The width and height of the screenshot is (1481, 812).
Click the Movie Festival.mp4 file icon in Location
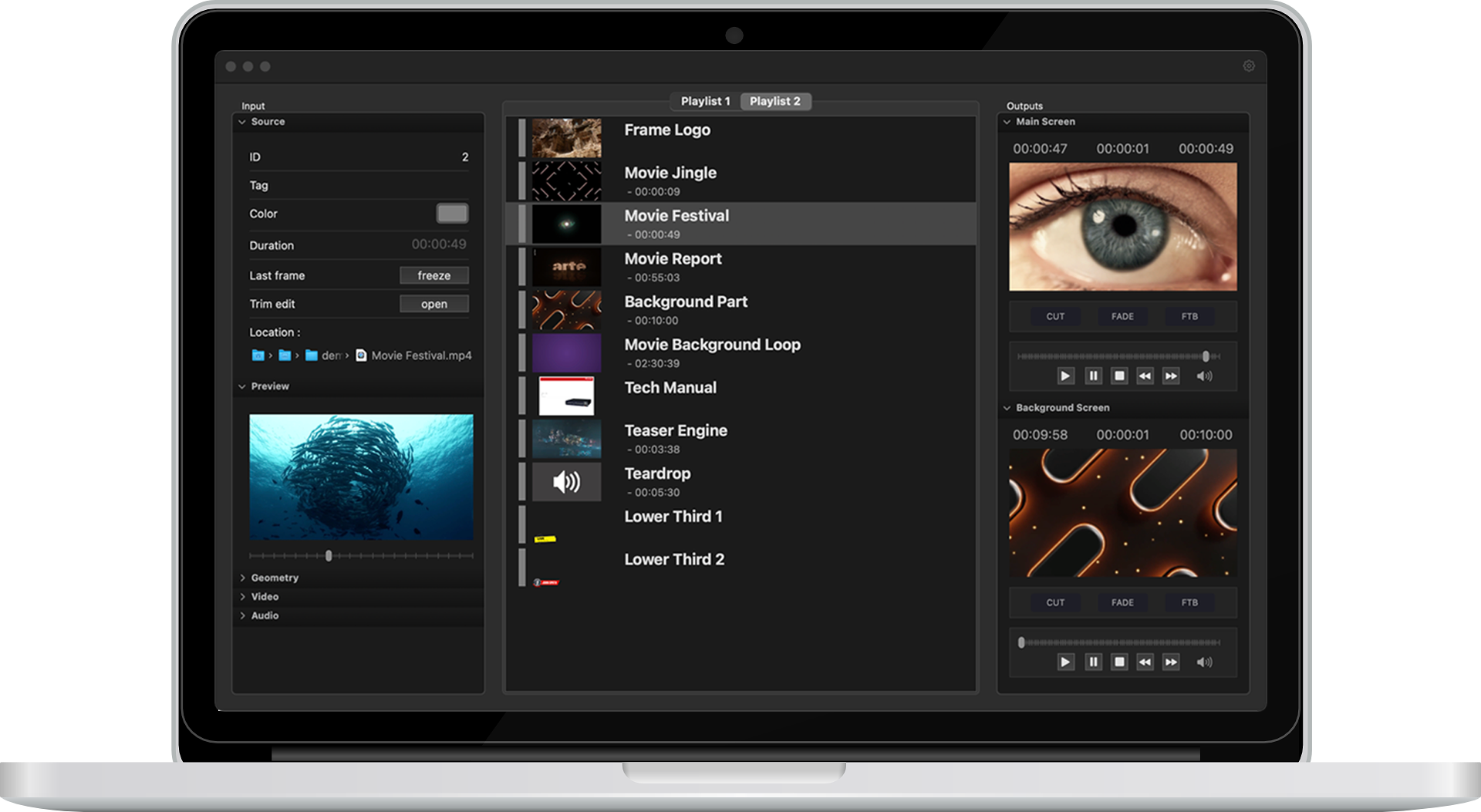coord(359,355)
